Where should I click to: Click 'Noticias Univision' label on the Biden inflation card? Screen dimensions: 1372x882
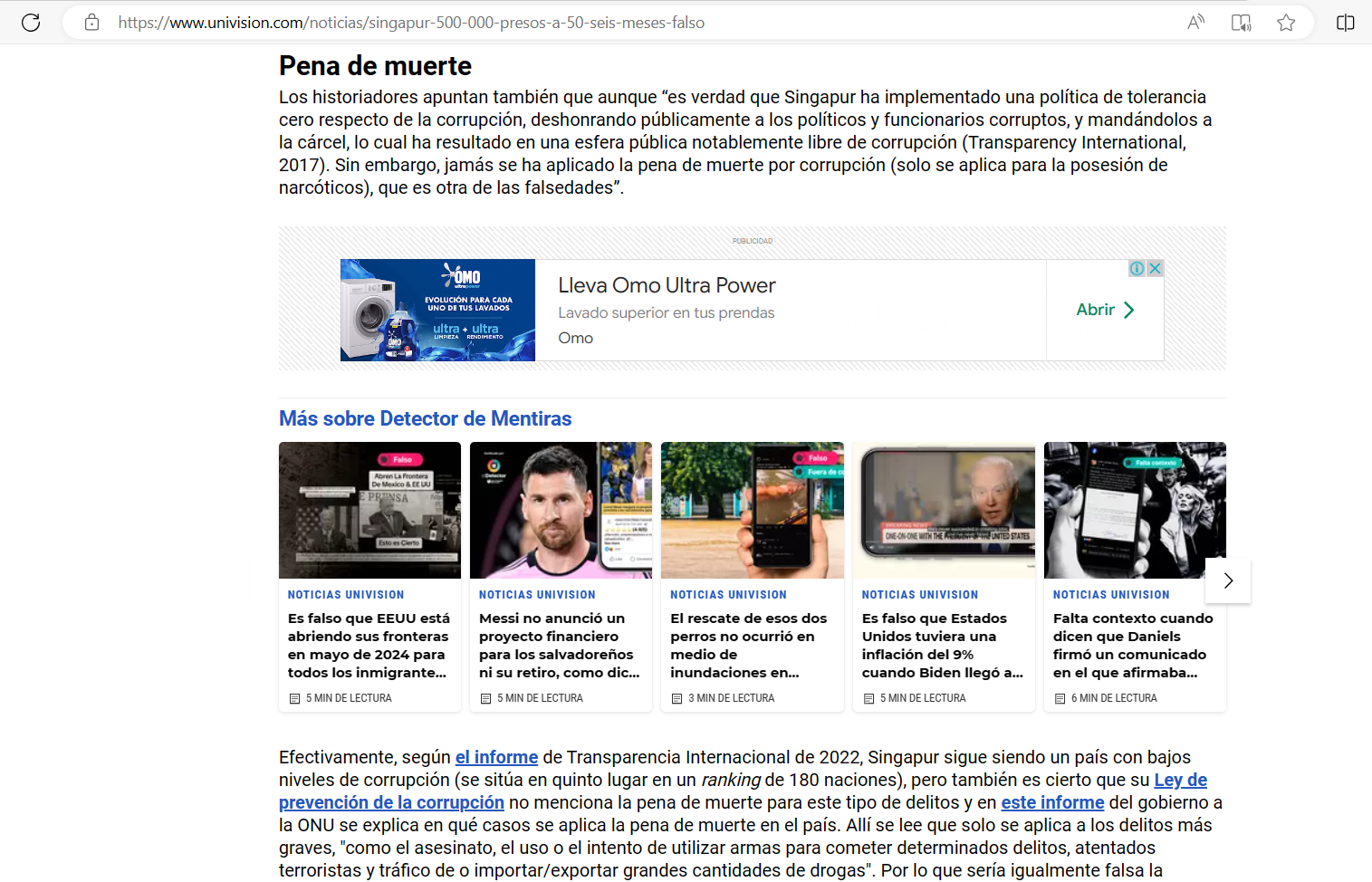point(920,595)
